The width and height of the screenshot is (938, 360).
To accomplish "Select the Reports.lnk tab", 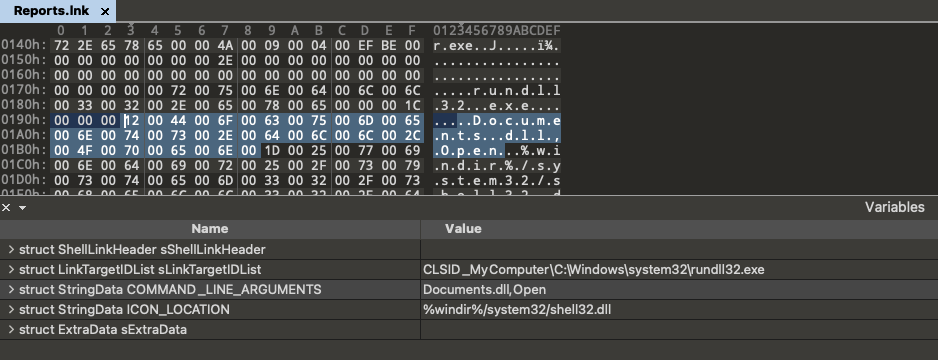I will click(x=57, y=11).
